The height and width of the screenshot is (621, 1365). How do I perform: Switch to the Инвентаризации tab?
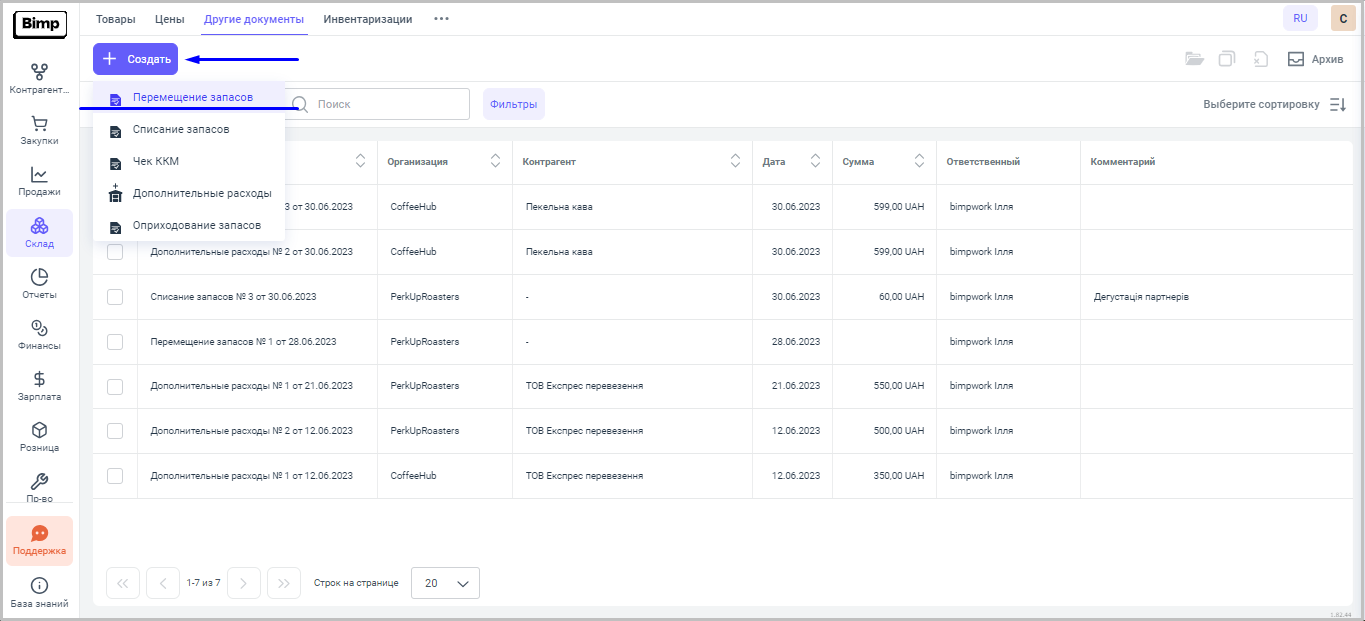click(x=367, y=19)
